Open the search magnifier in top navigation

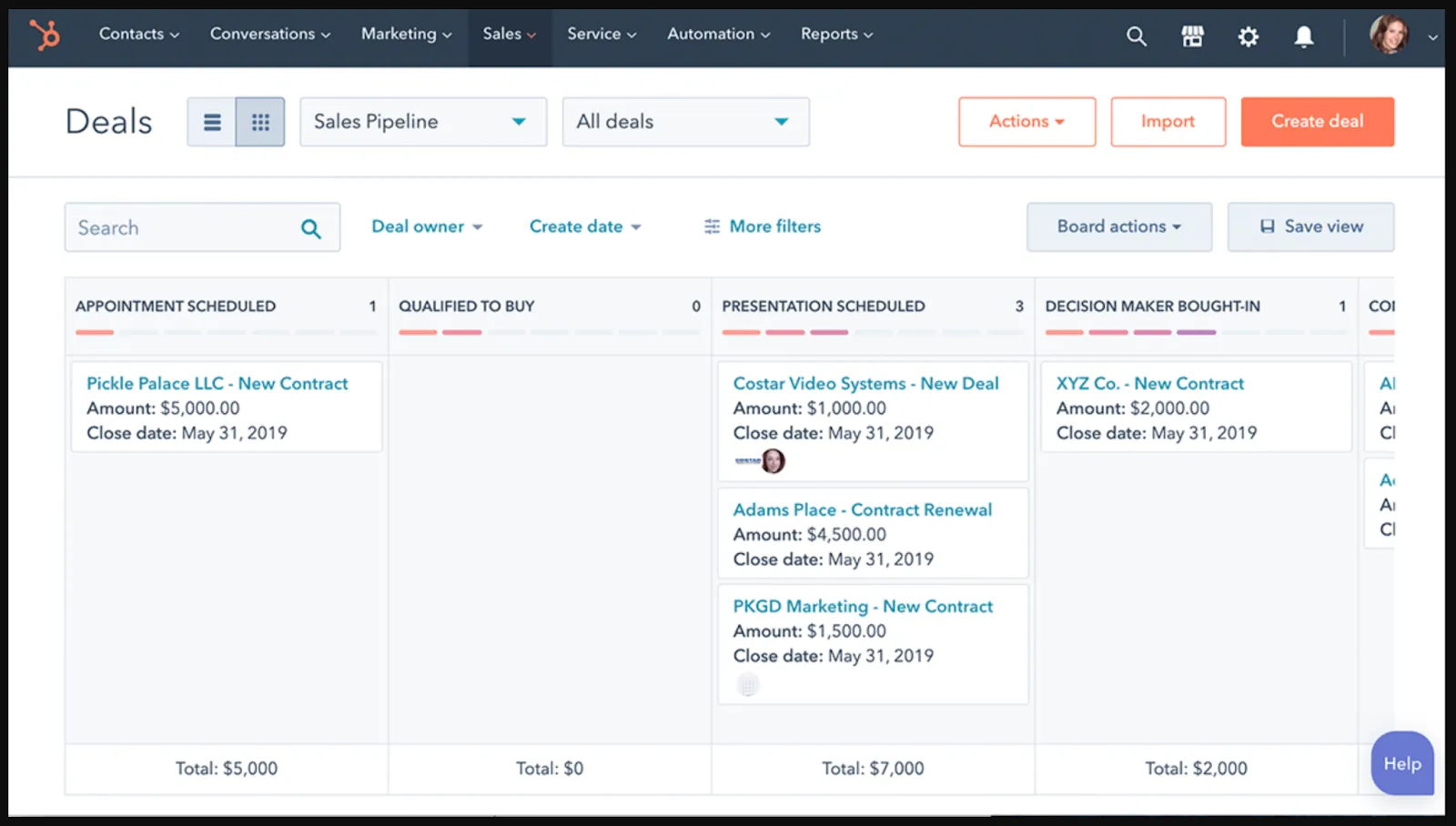[1136, 35]
